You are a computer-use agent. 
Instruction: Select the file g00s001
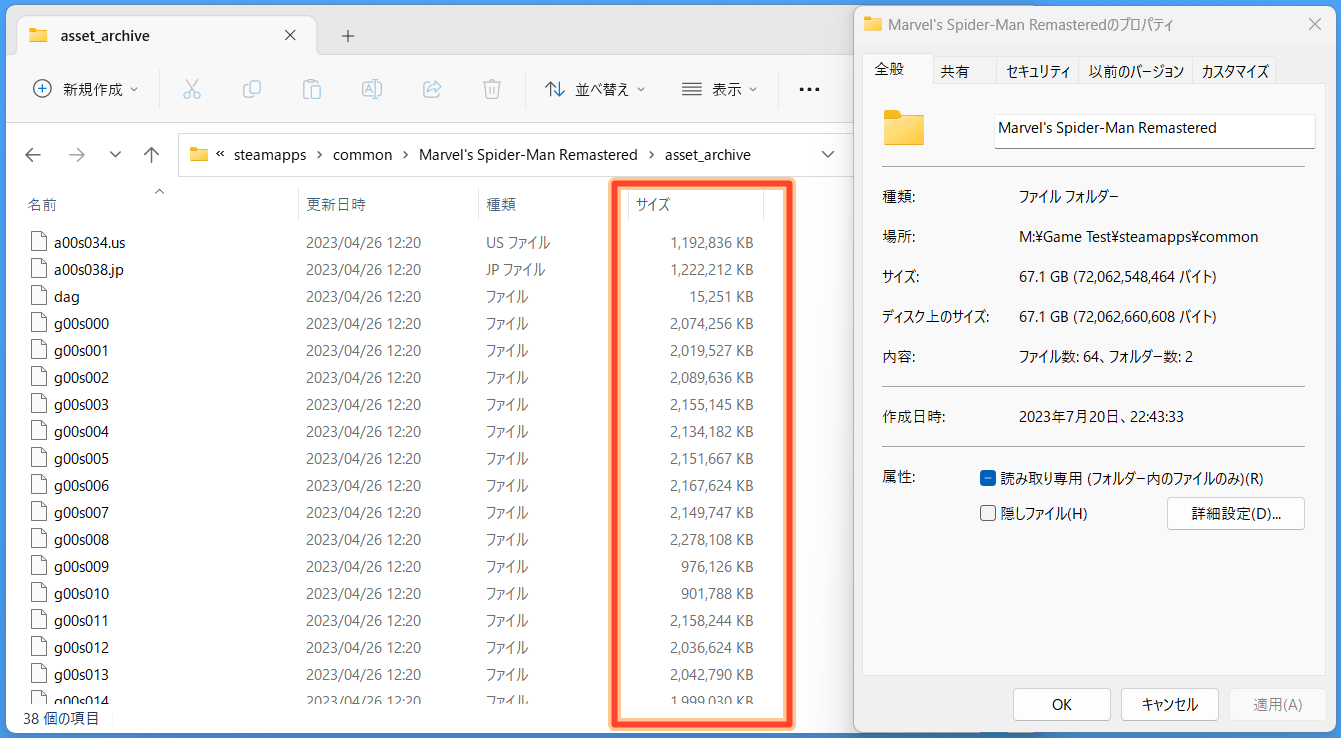81,350
